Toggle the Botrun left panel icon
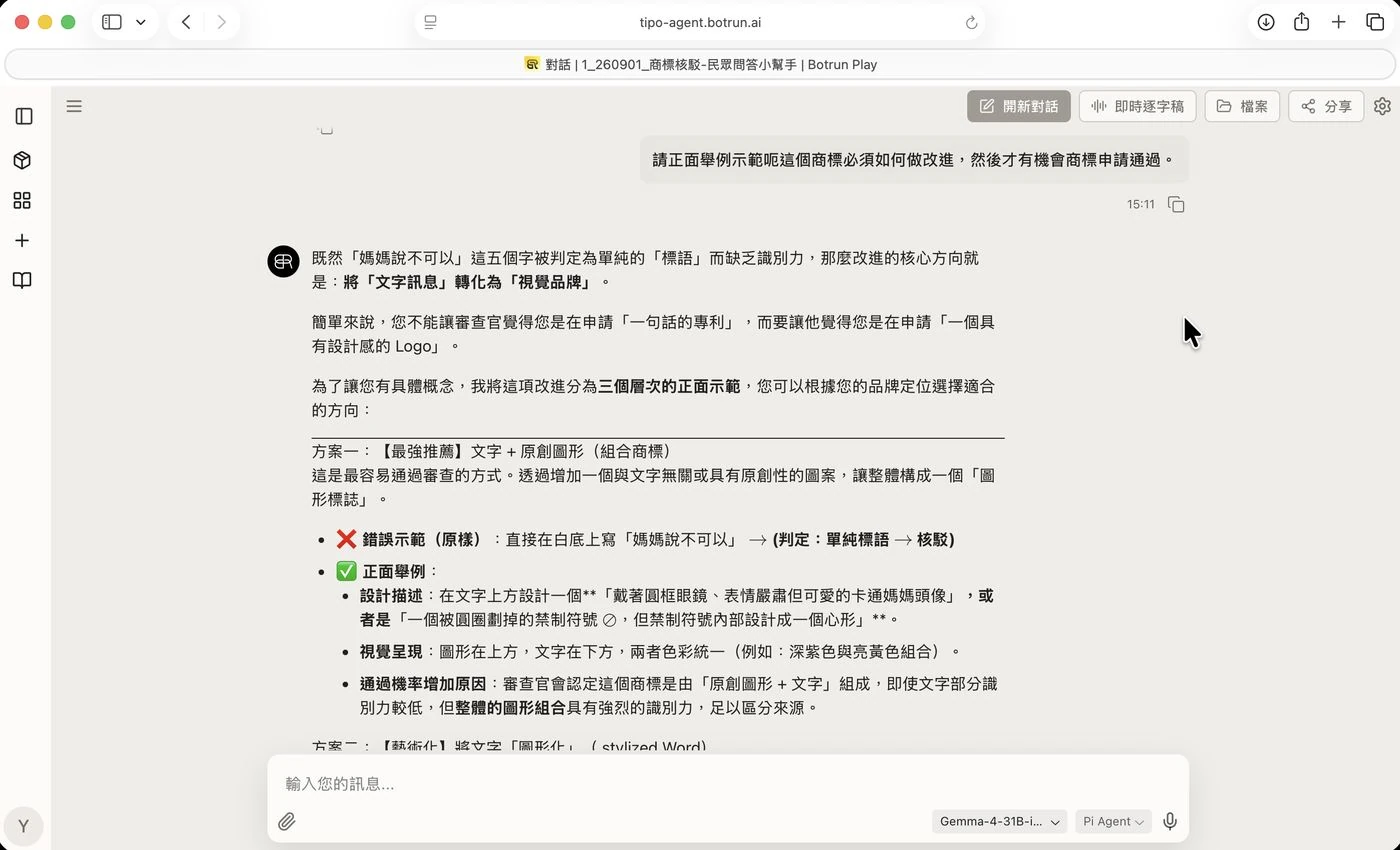Image resolution: width=1400 pixels, height=850 pixels. pos(22,116)
